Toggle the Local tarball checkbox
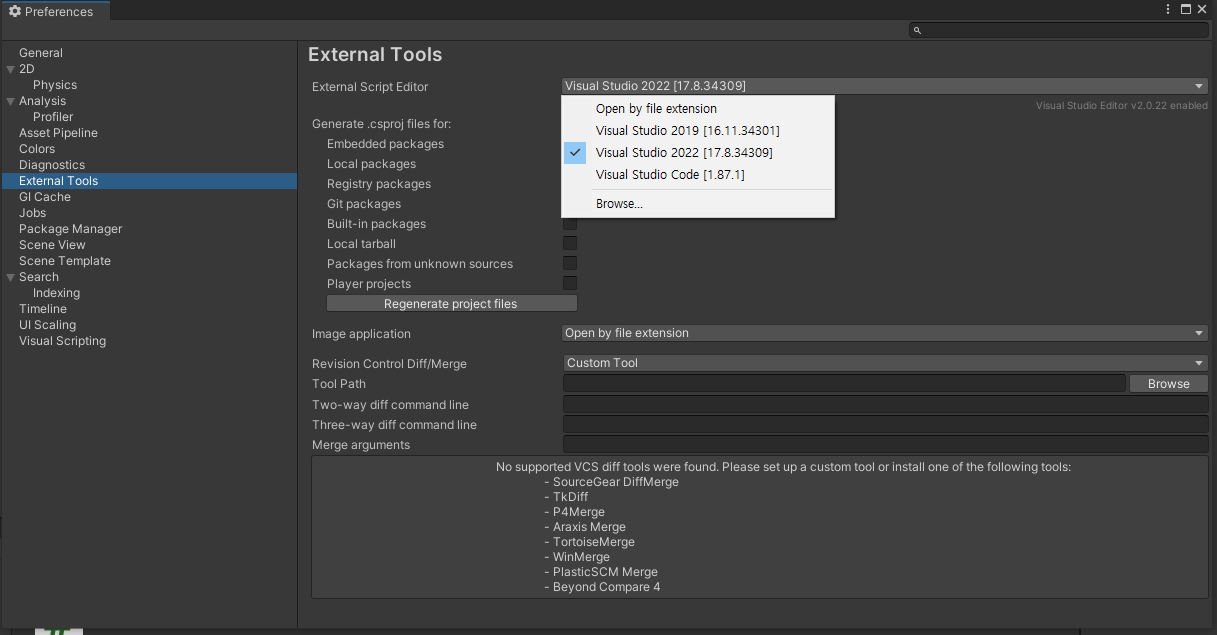Viewport: 1217px width, 635px height. click(x=569, y=243)
